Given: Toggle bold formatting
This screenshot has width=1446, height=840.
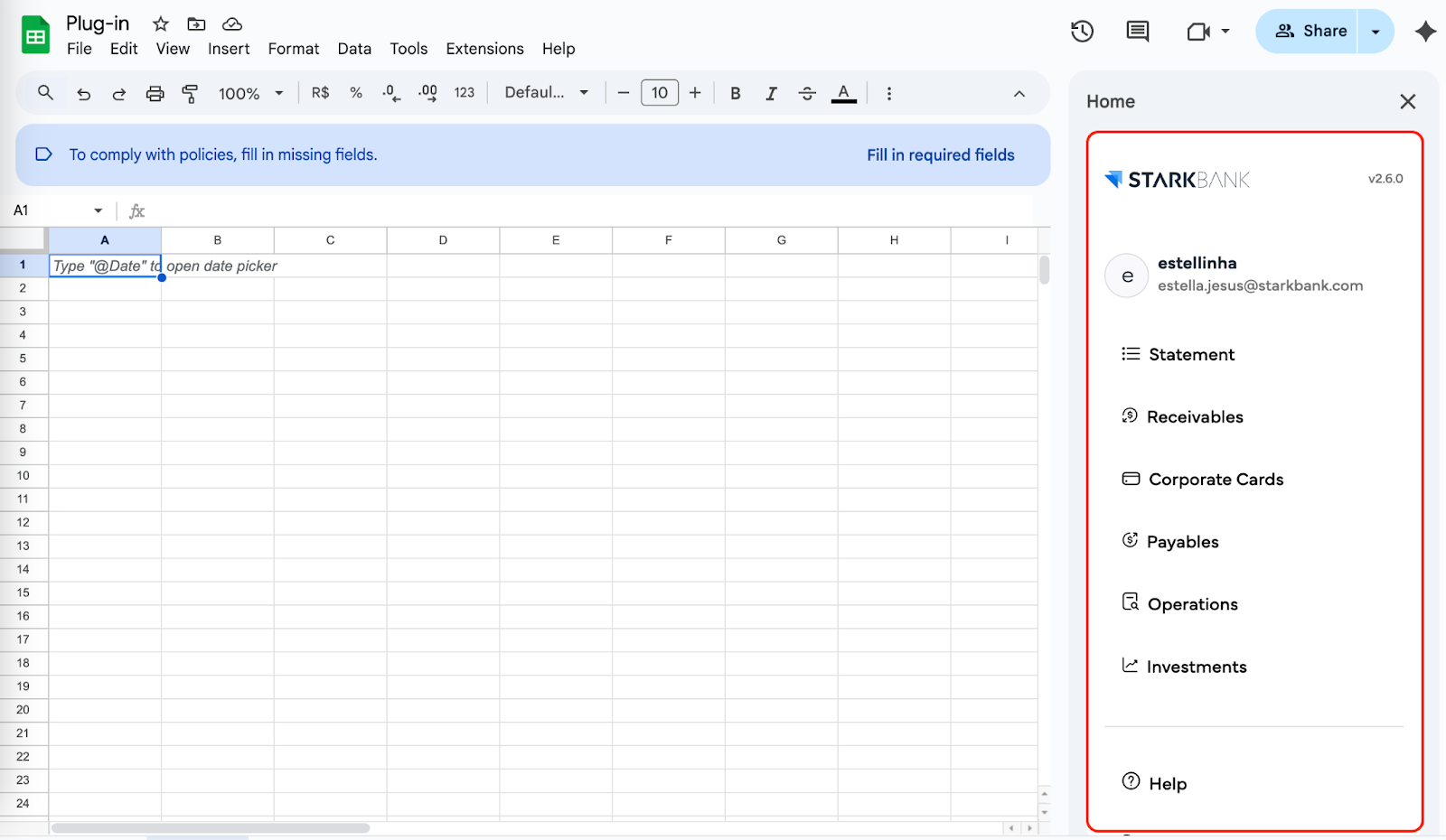Looking at the screenshot, I should [x=735, y=93].
